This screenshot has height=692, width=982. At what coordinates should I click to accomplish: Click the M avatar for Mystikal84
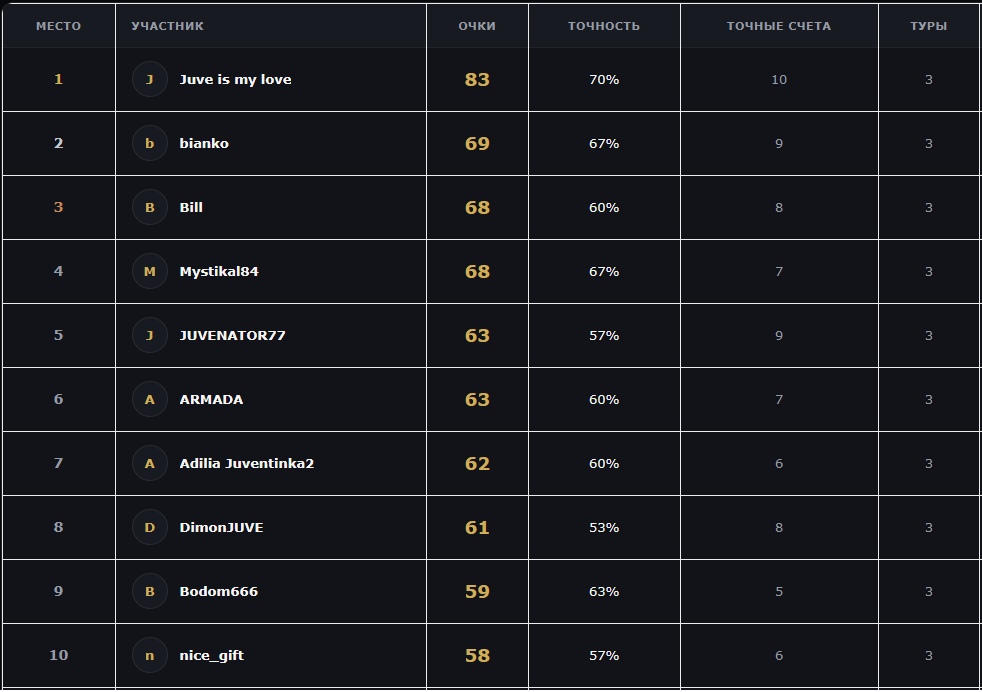150,271
